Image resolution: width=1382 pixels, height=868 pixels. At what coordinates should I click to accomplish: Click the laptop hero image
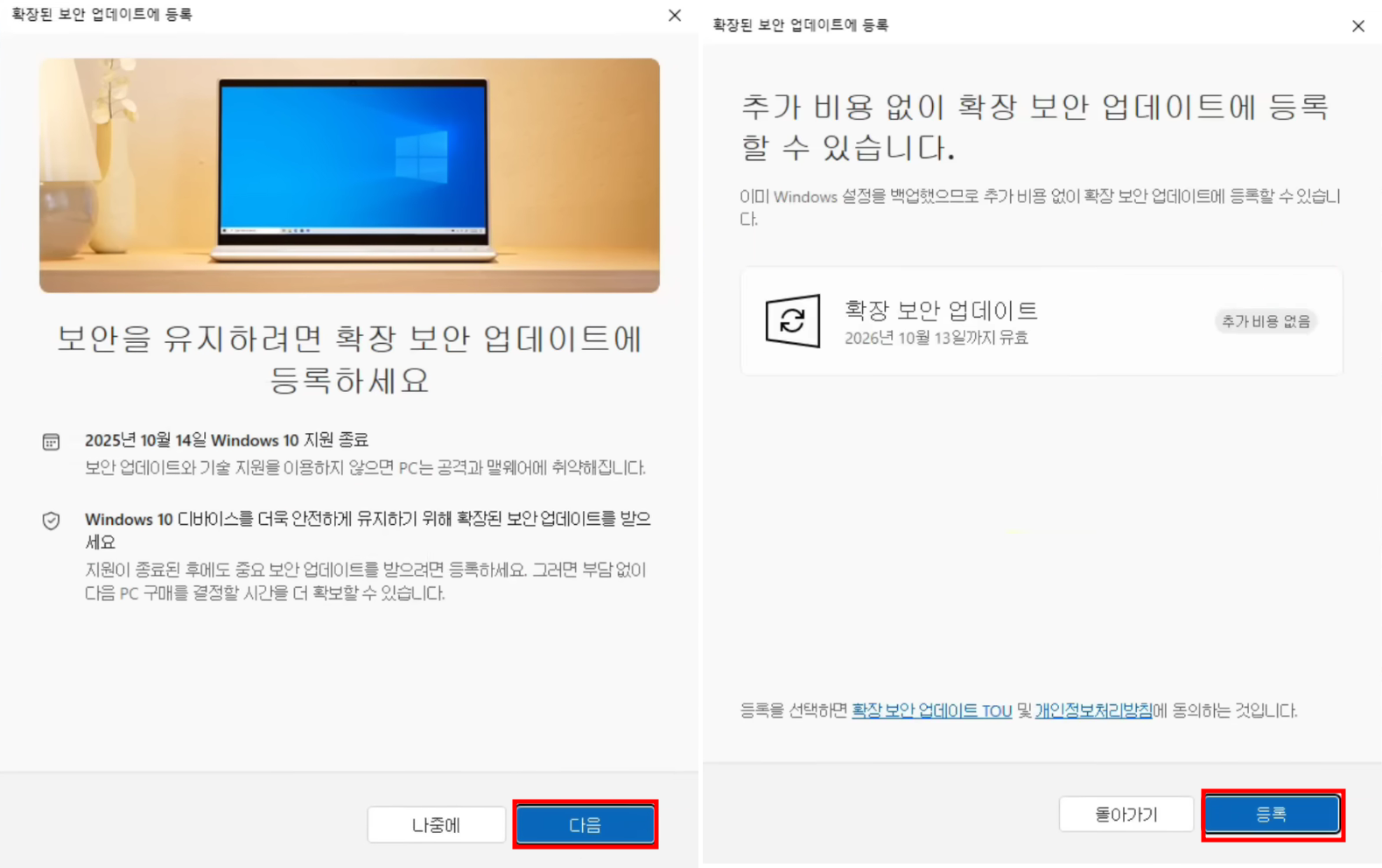pos(349,175)
